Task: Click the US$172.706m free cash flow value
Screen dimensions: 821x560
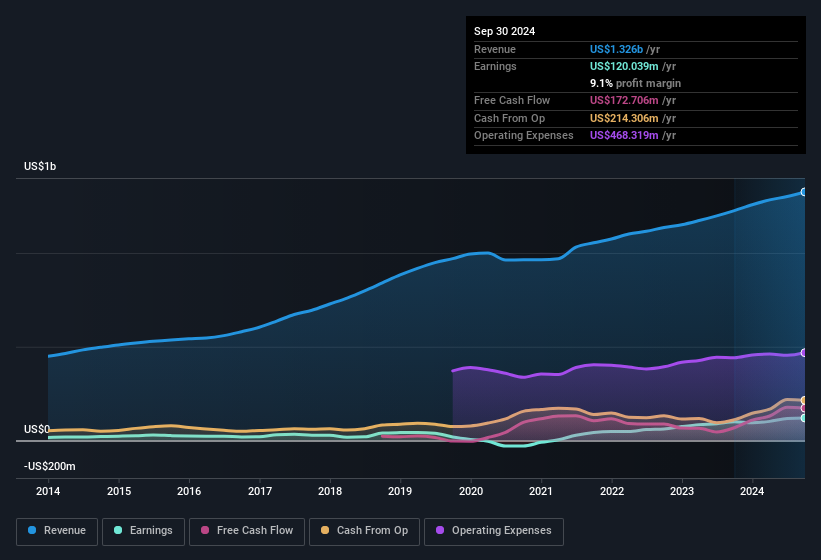Action: pyautogui.click(x=624, y=100)
